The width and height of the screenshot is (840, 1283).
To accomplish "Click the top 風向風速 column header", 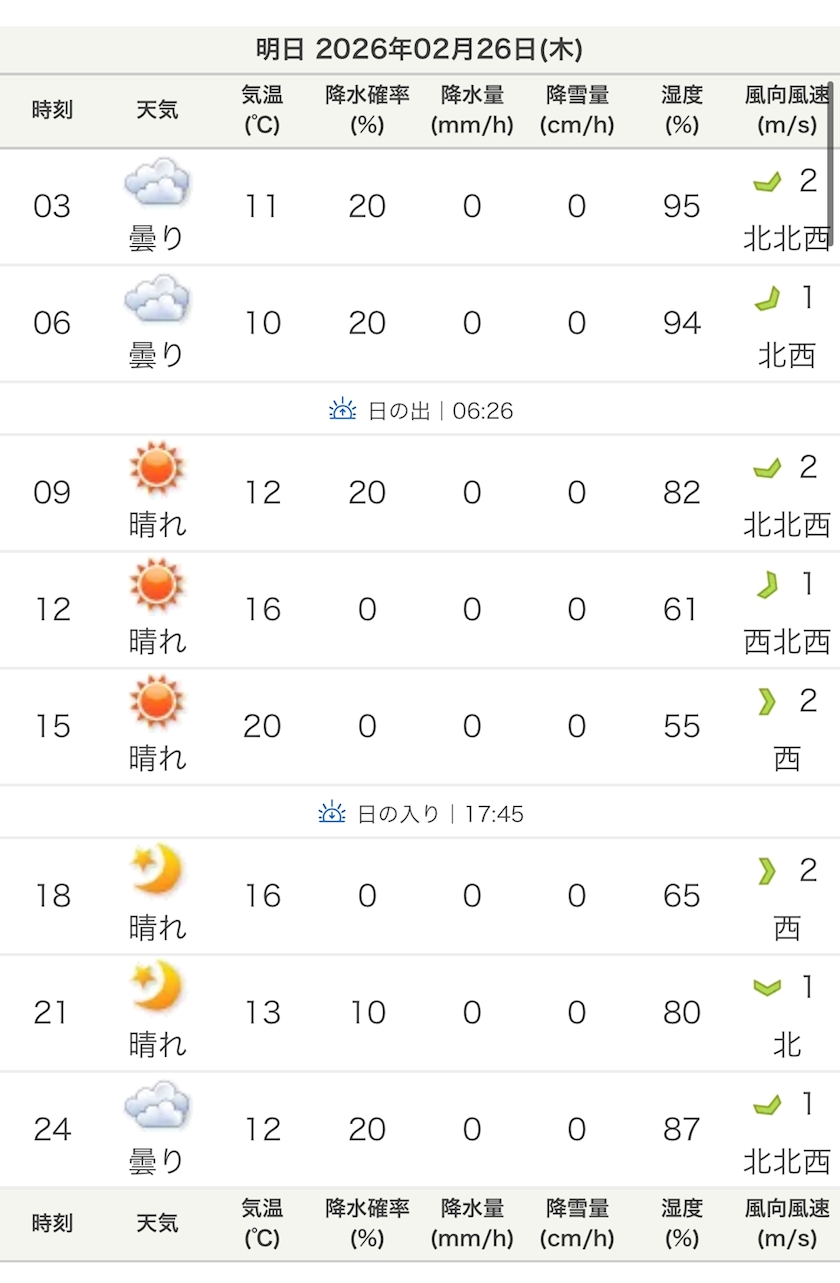I will point(787,110).
